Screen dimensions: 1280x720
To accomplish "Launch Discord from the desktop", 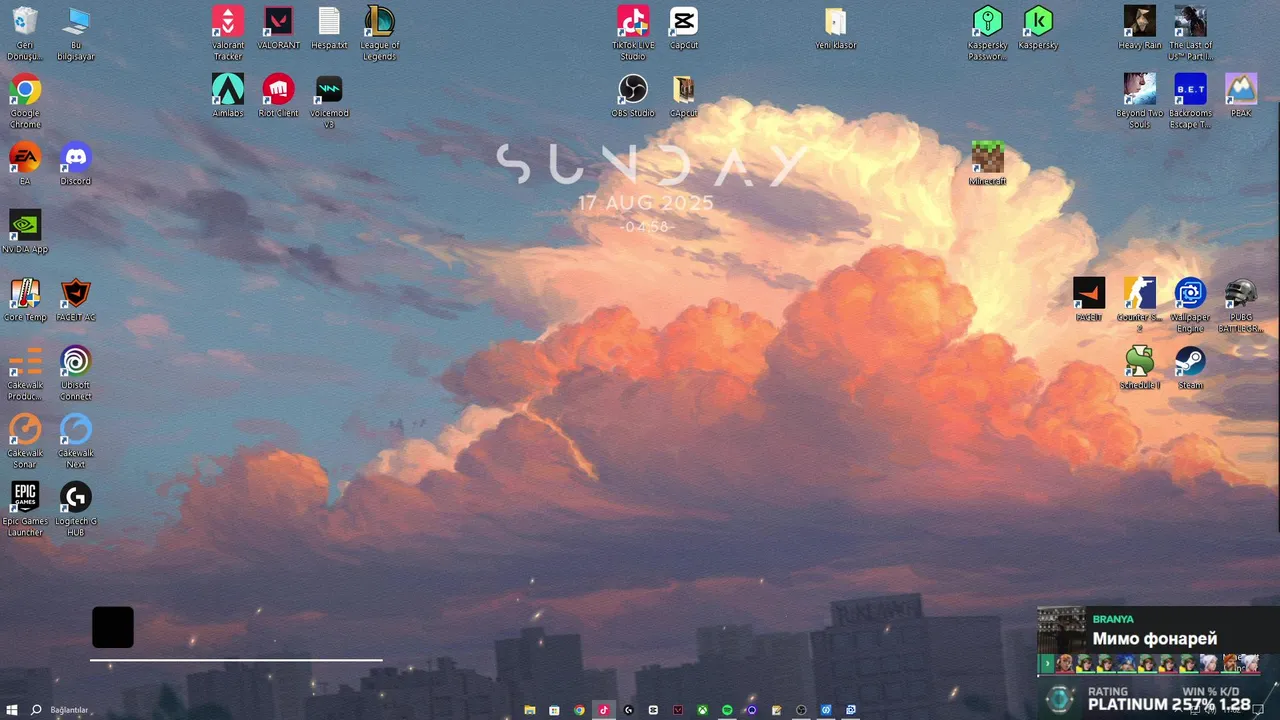I will 76,163.
